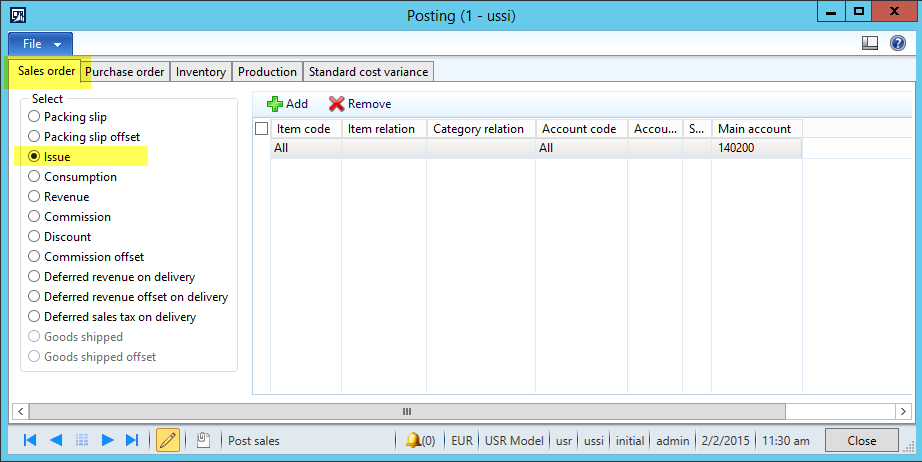
Task: Toggle edit mode with the pencil icon
Action: [168, 441]
